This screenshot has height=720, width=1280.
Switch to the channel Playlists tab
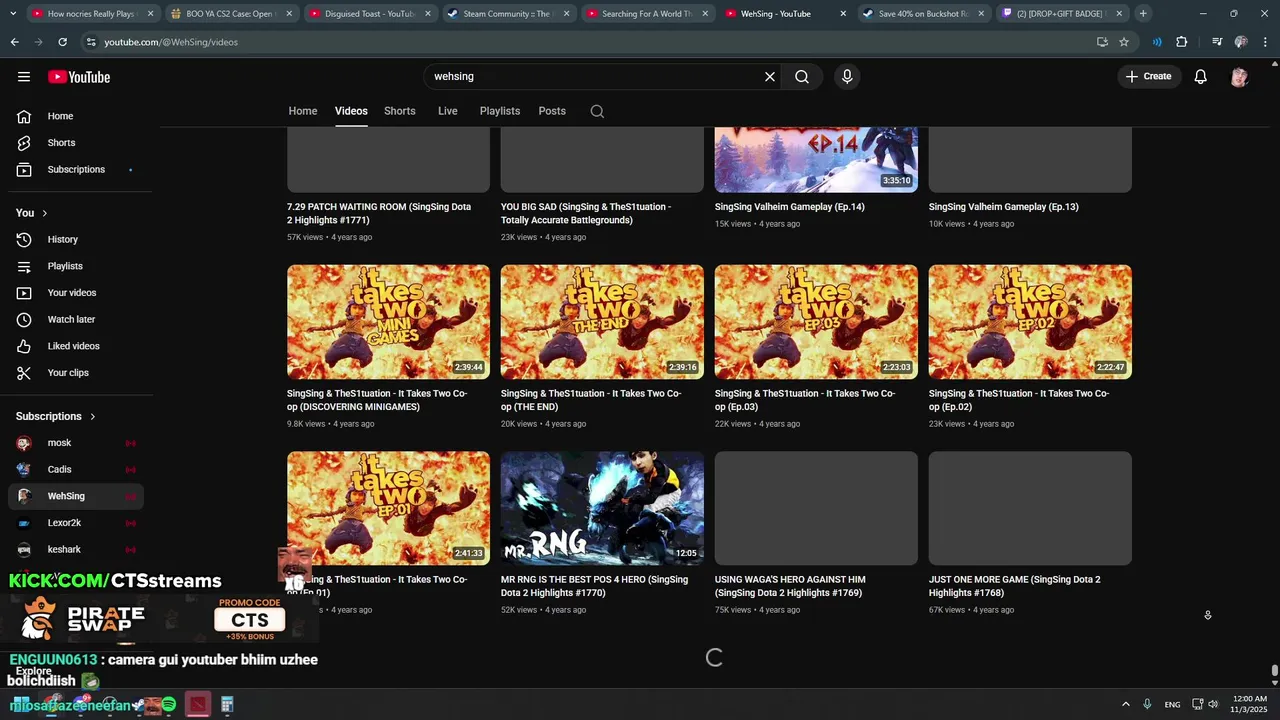(500, 111)
